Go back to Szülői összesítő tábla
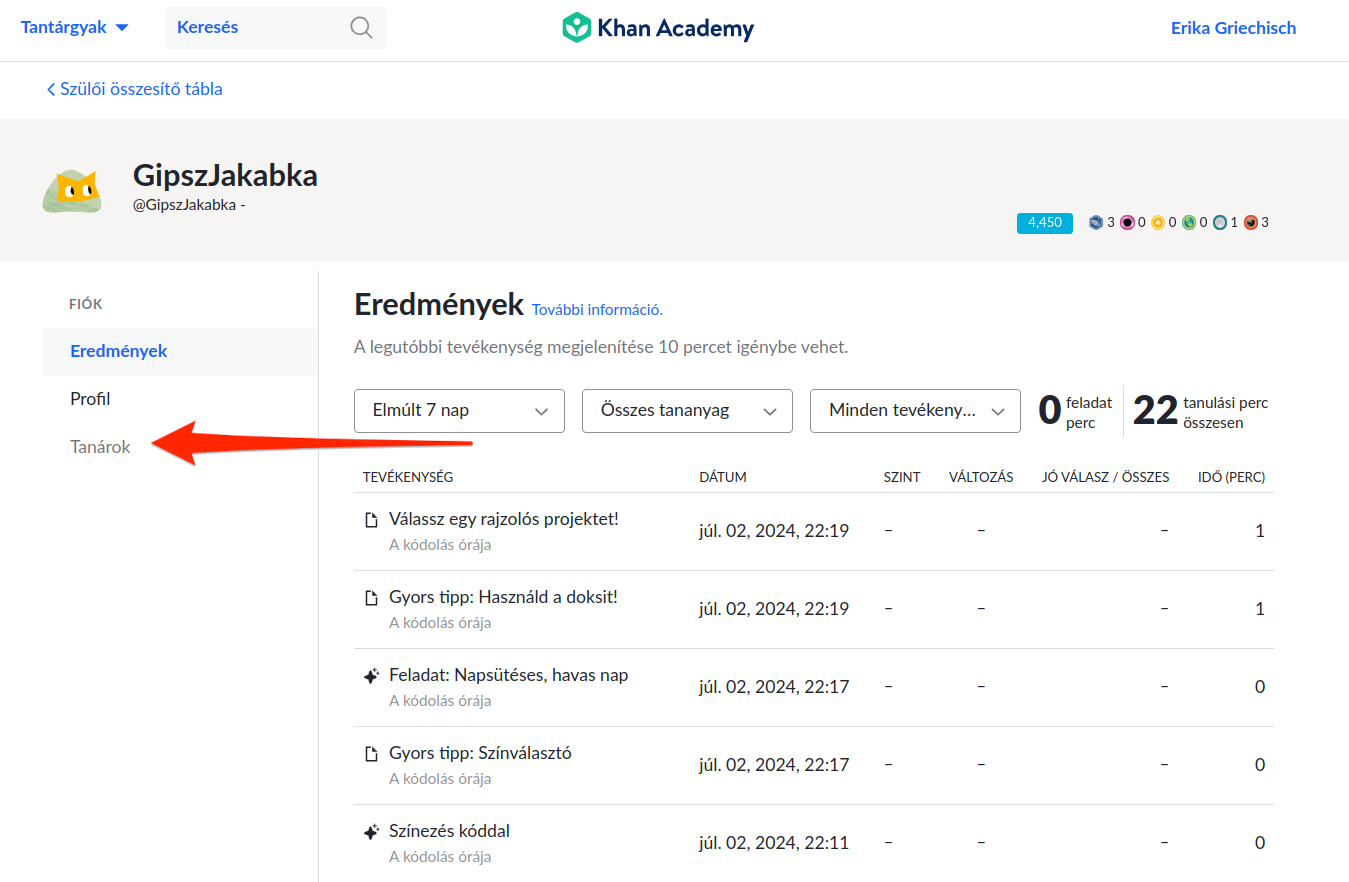 [135, 89]
